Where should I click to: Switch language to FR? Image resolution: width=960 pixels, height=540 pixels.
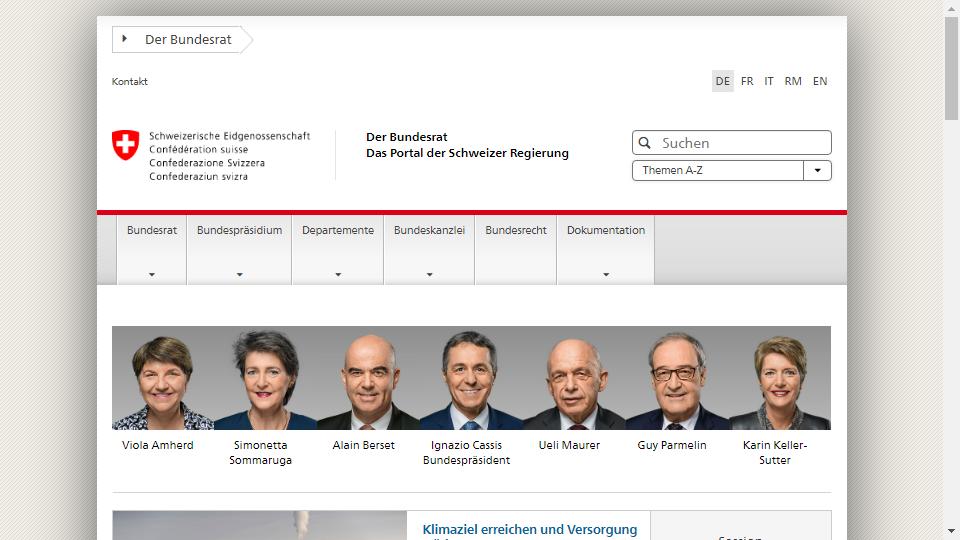pos(747,81)
